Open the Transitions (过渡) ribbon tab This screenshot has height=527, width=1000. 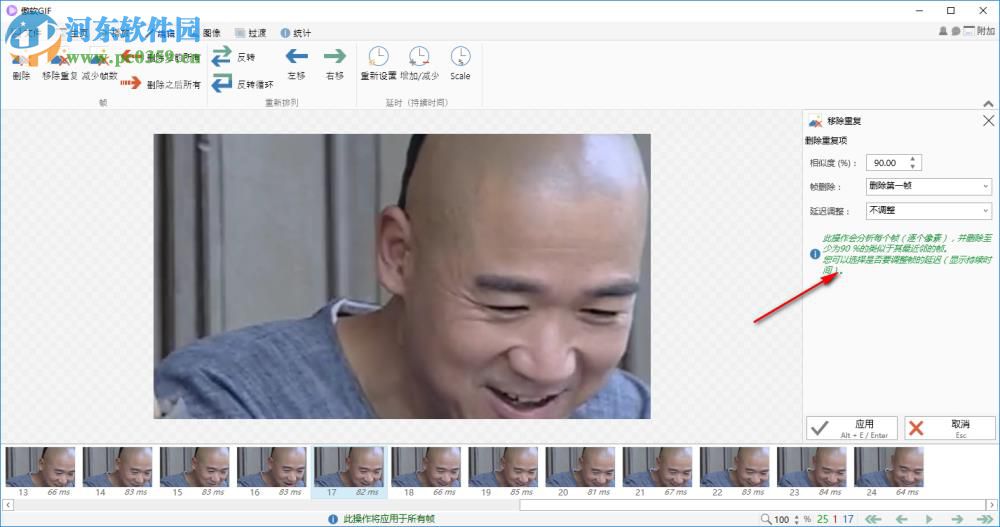[x=251, y=33]
